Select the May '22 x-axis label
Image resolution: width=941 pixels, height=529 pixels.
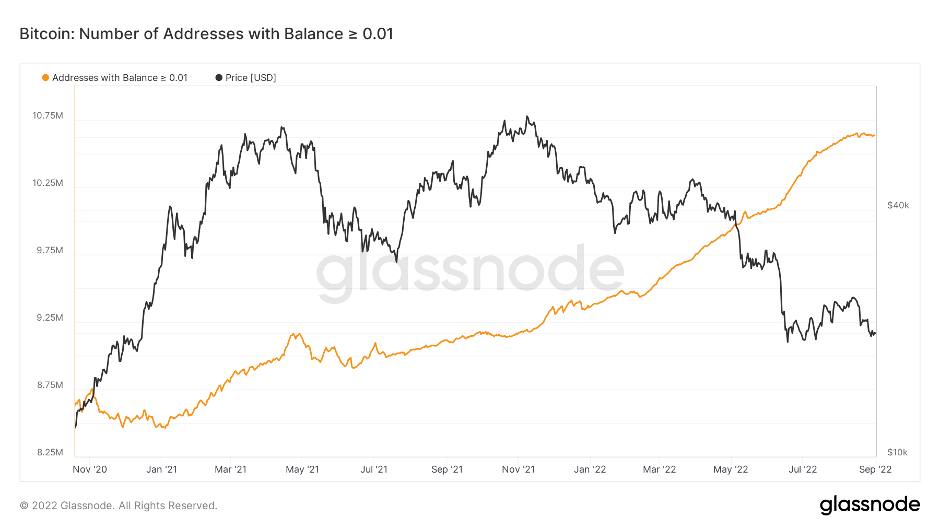(x=731, y=468)
